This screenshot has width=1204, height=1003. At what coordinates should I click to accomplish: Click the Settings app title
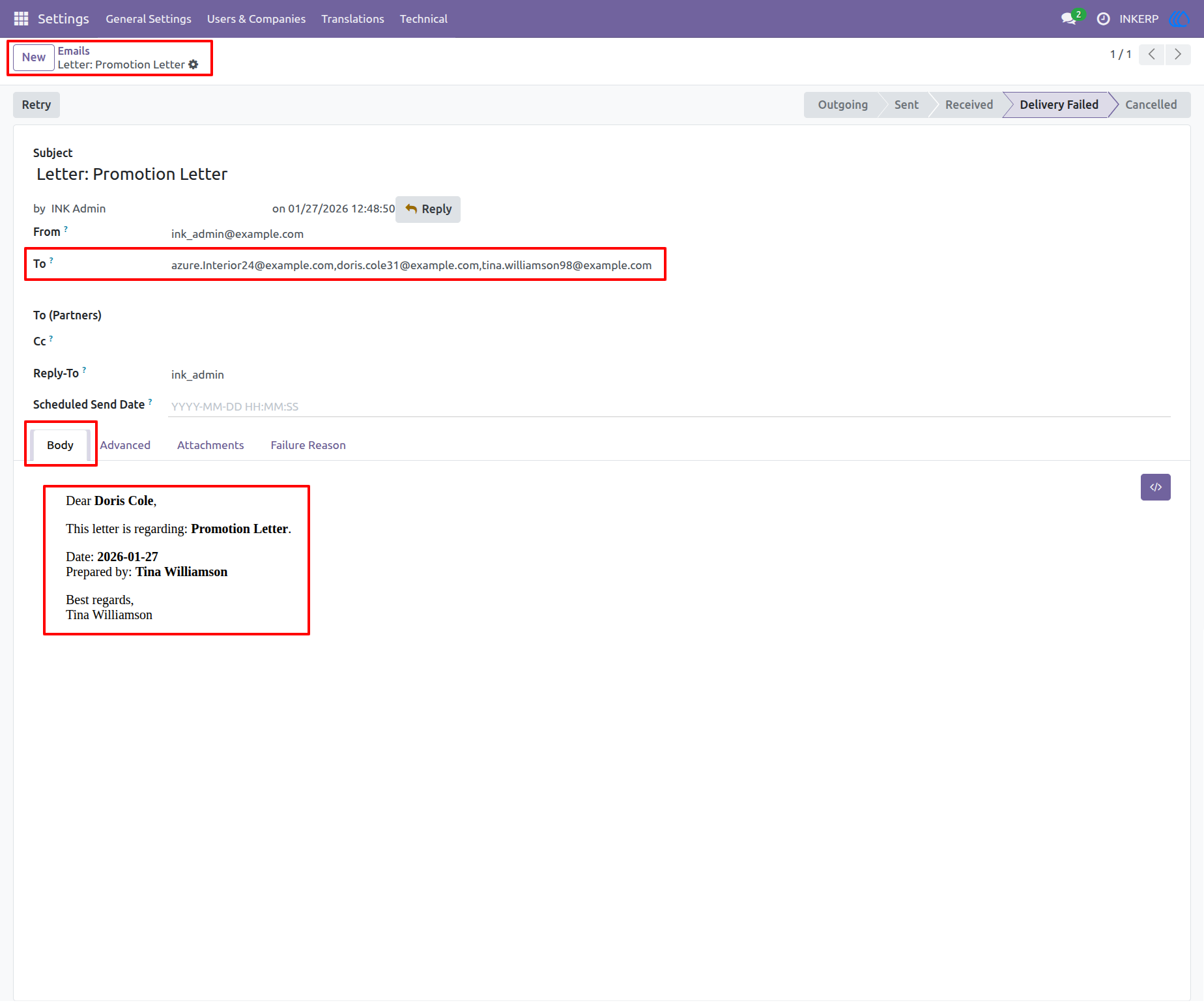(x=63, y=19)
